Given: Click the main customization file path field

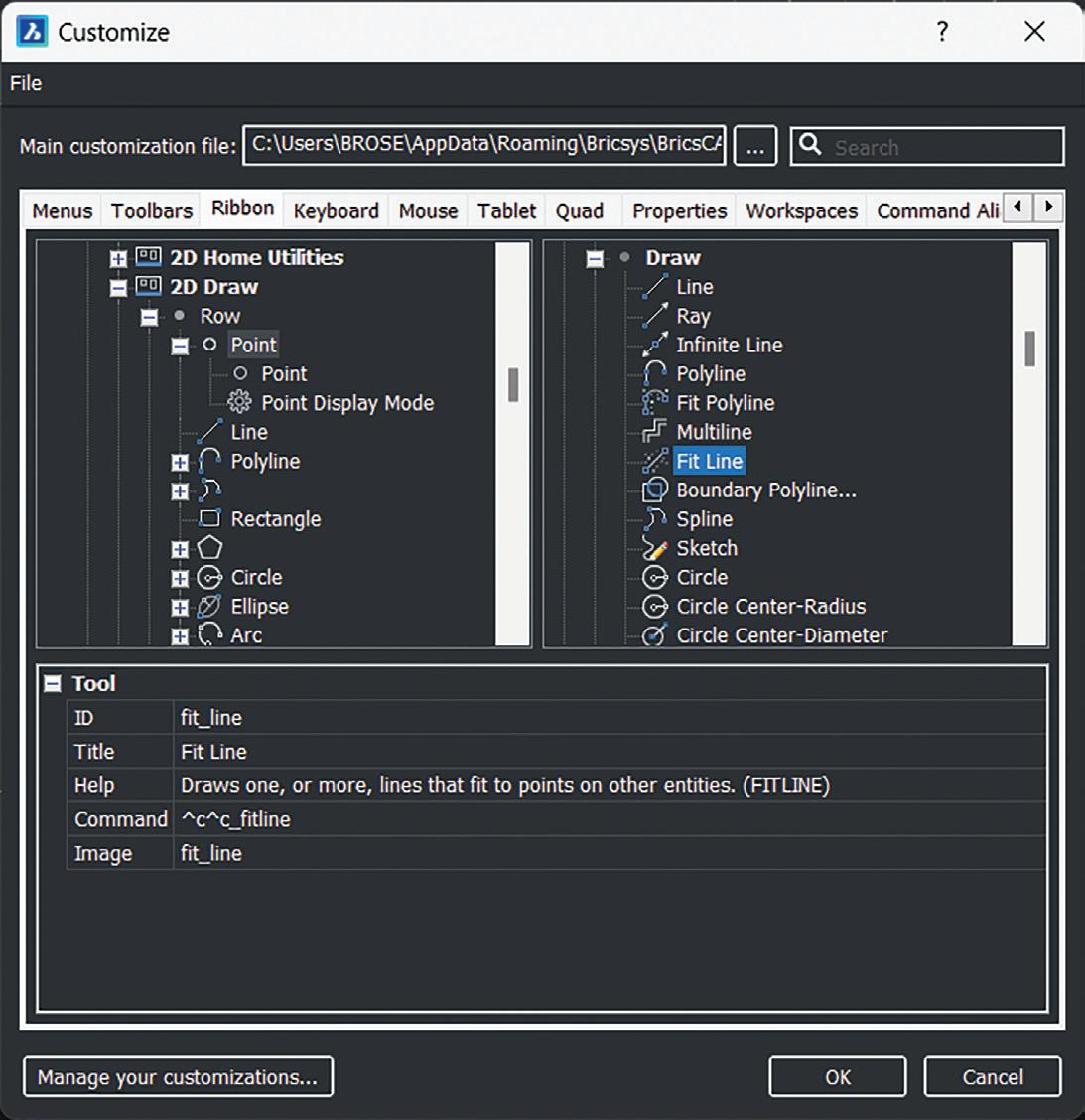Looking at the screenshot, I should click(484, 146).
